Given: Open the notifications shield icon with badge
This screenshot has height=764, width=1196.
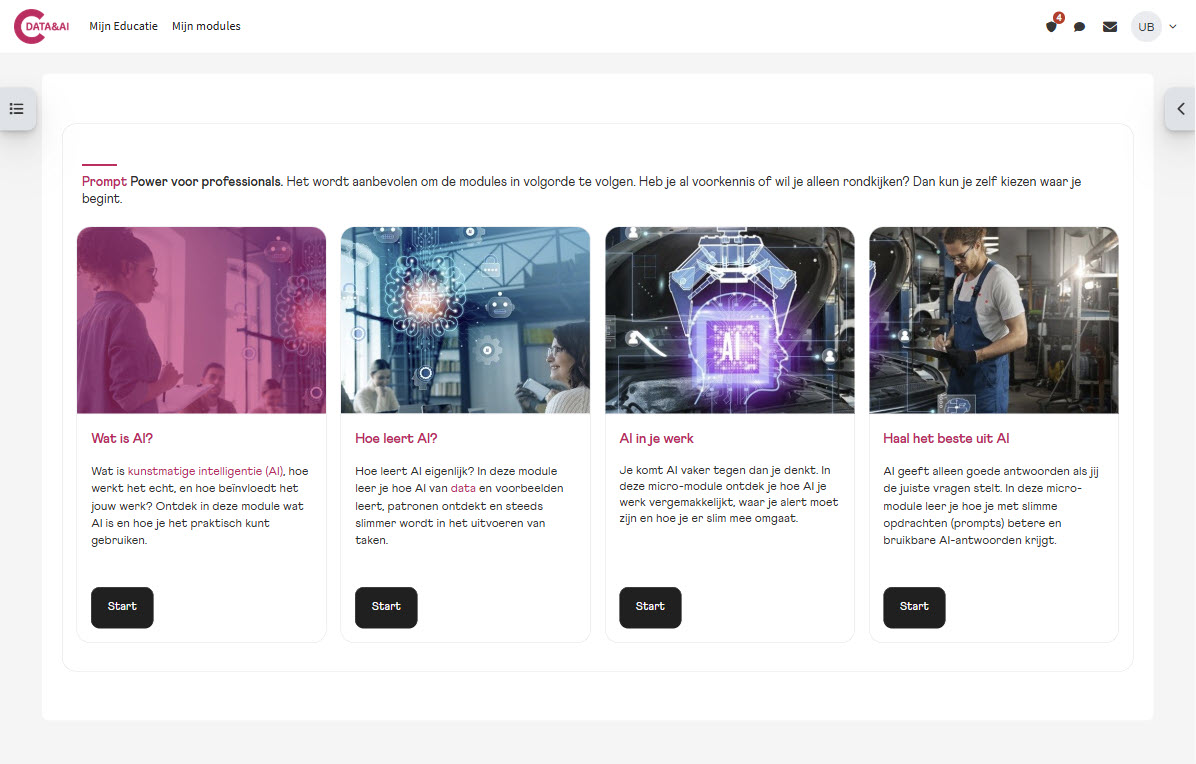Looking at the screenshot, I should tap(1051, 26).
